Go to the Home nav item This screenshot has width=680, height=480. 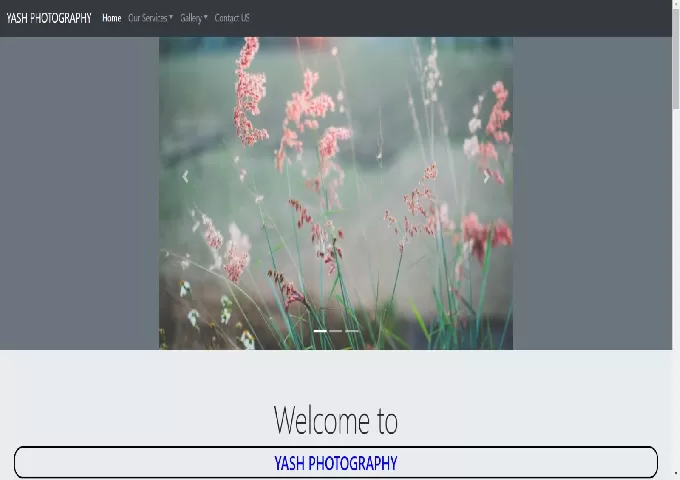coord(111,18)
